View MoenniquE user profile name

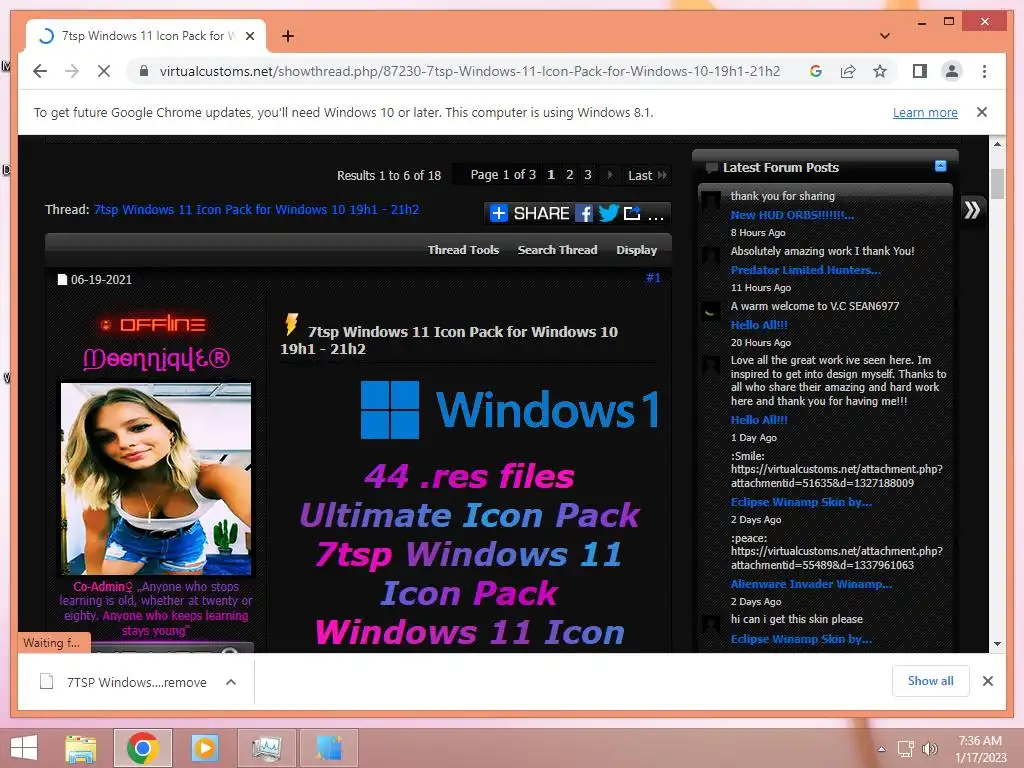(x=156, y=358)
